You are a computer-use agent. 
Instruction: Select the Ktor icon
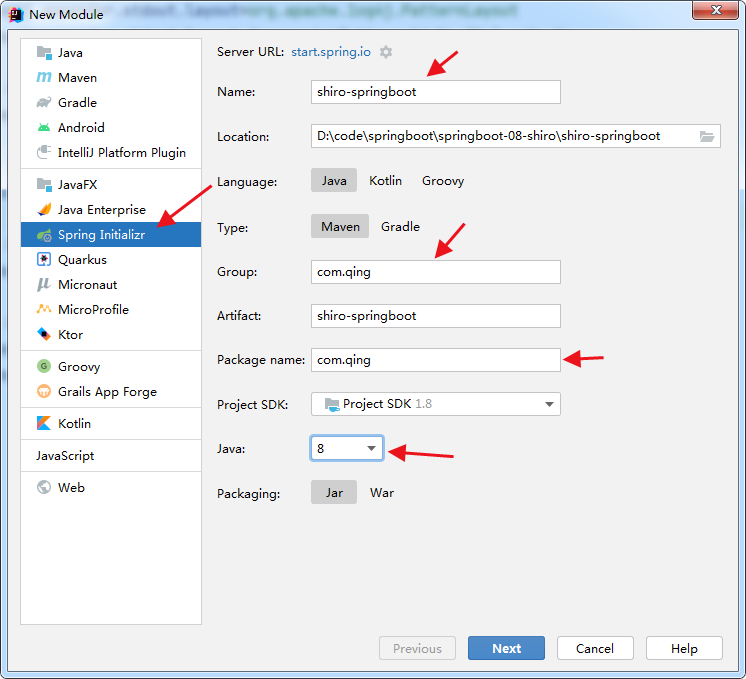tap(44, 335)
